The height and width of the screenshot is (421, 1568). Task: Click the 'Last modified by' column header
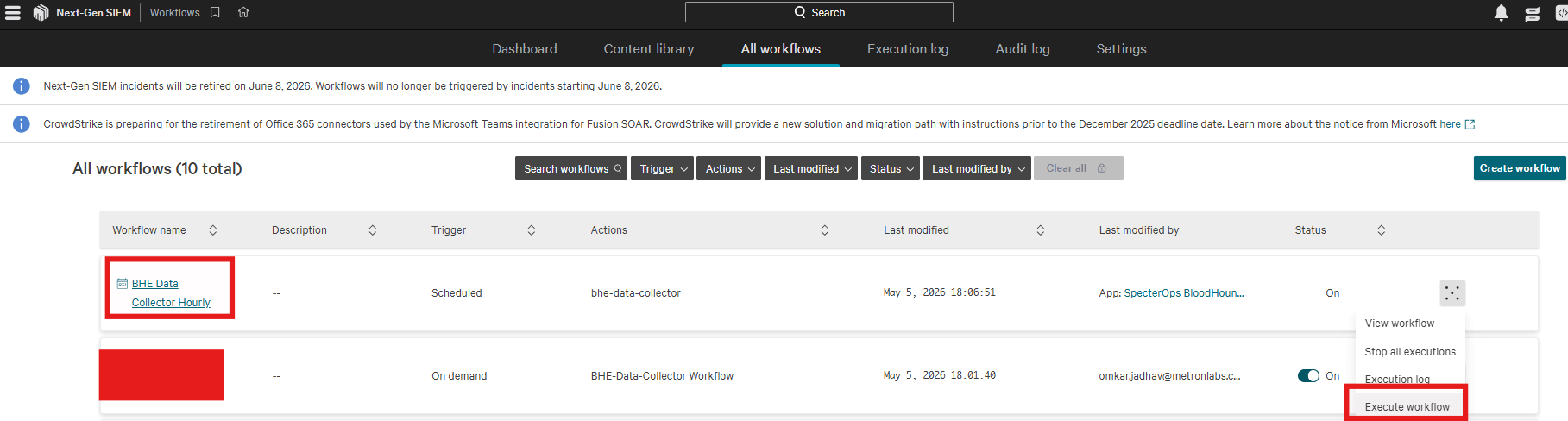click(1139, 230)
